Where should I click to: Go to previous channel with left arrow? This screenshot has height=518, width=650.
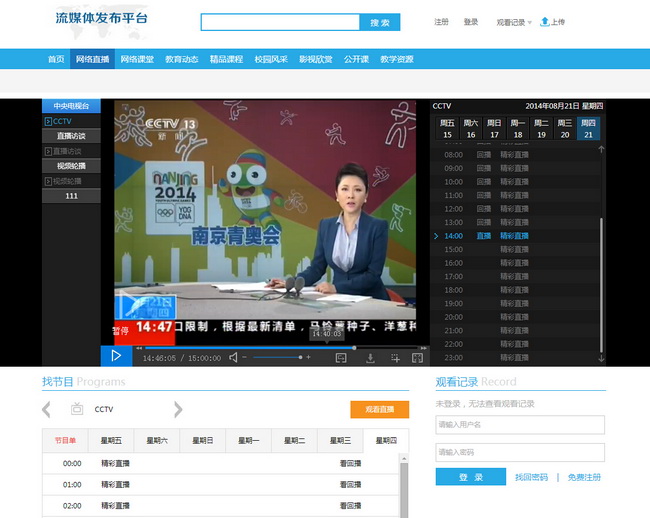coord(46,409)
